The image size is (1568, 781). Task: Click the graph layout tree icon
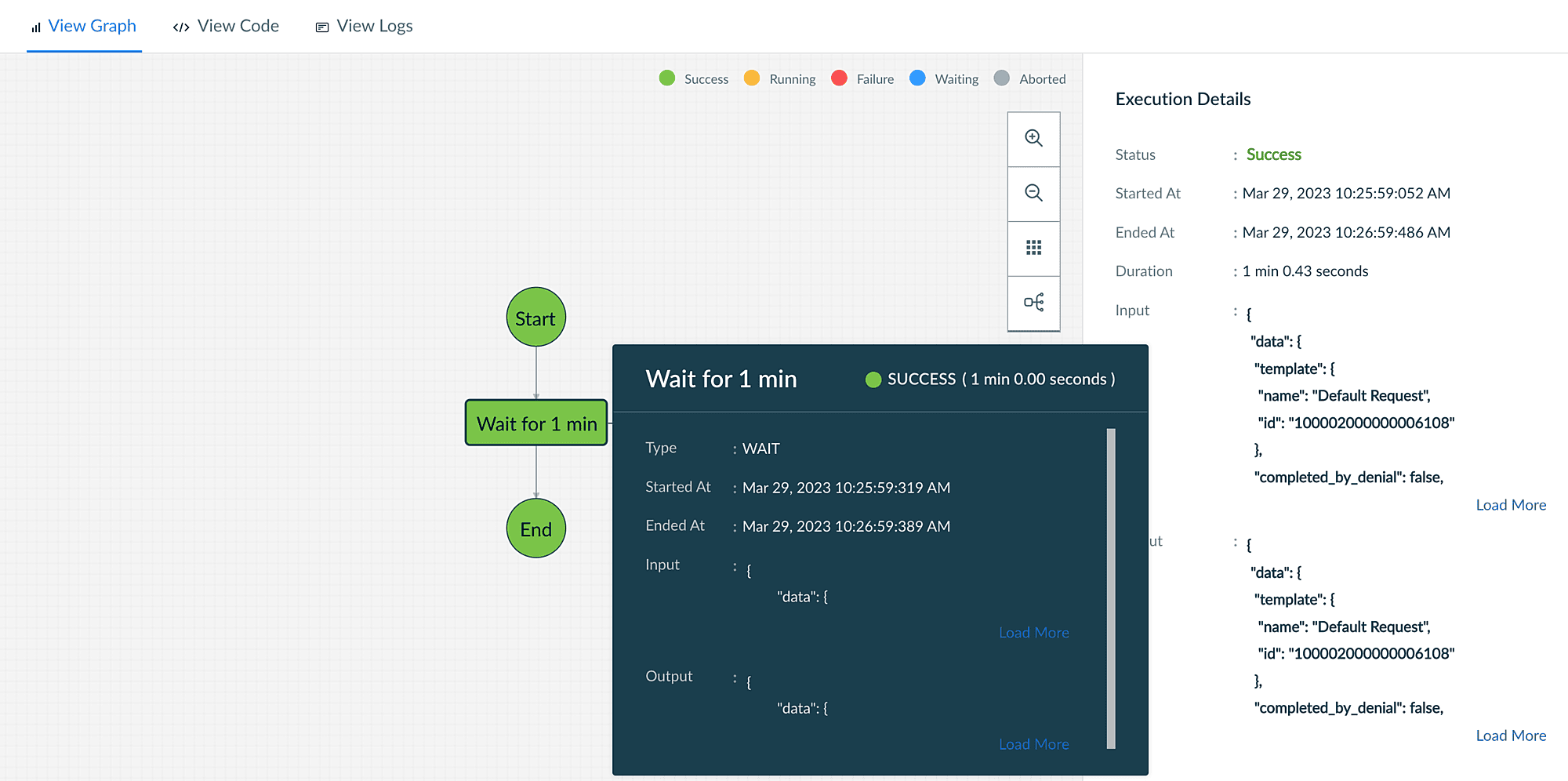[1033, 303]
